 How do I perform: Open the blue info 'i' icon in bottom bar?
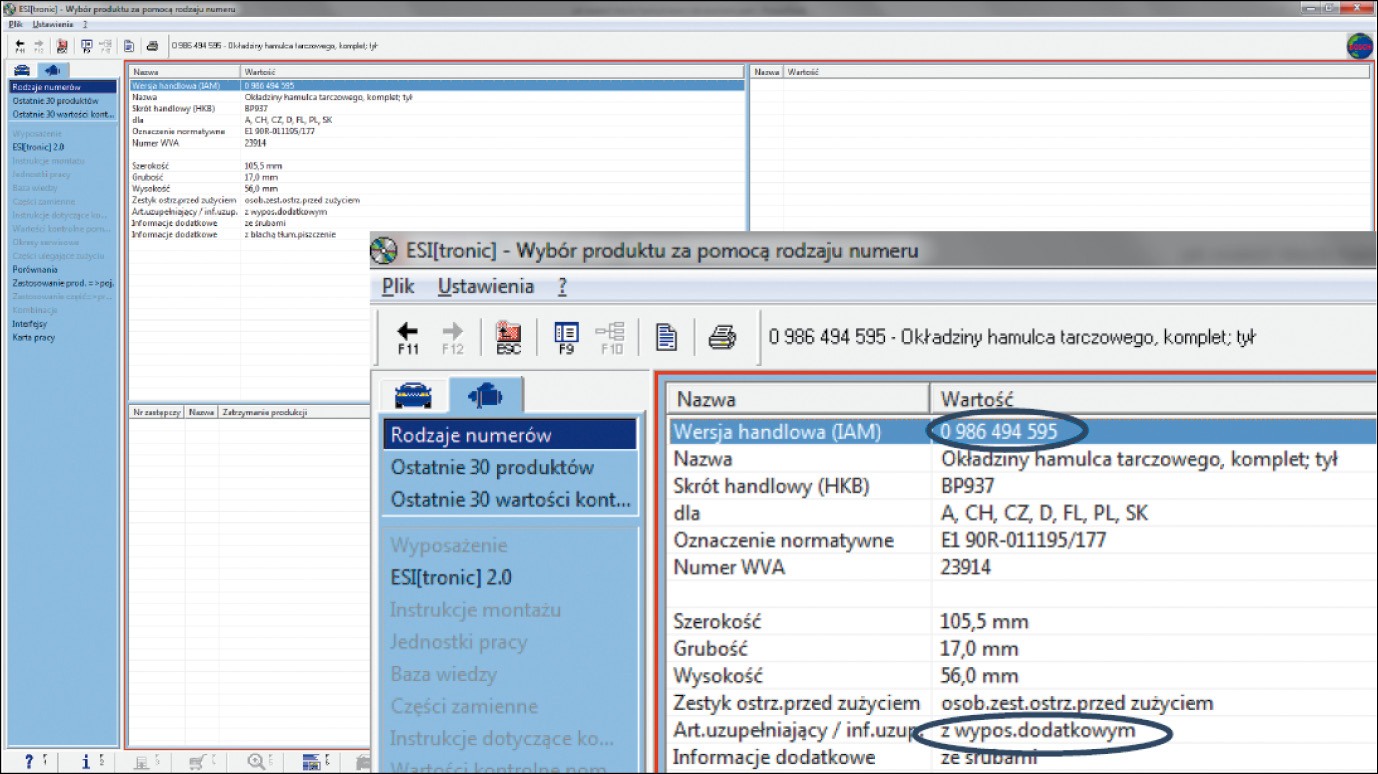tap(87, 763)
